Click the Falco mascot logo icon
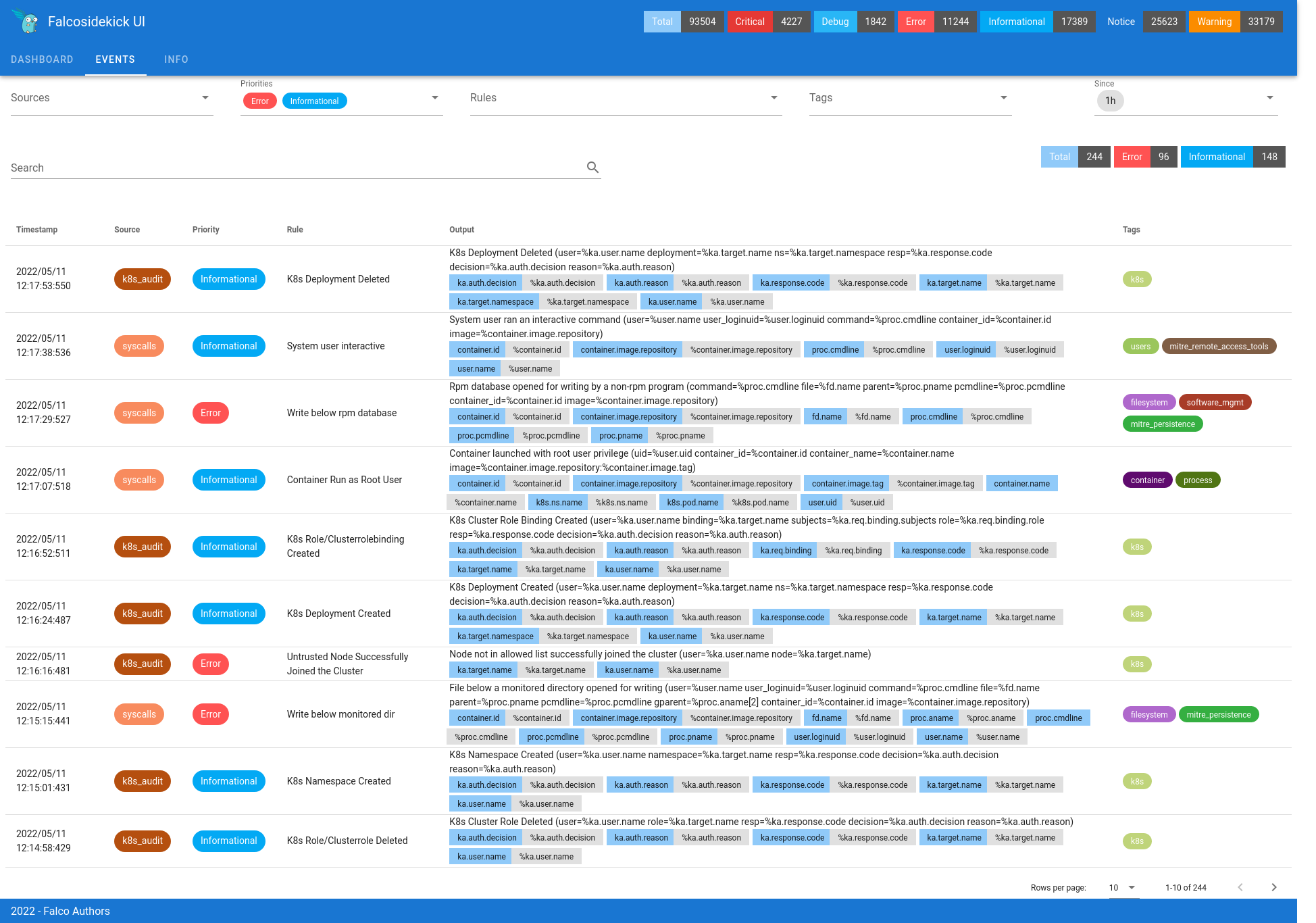This screenshot has height=923, width=1316. click(27, 22)
